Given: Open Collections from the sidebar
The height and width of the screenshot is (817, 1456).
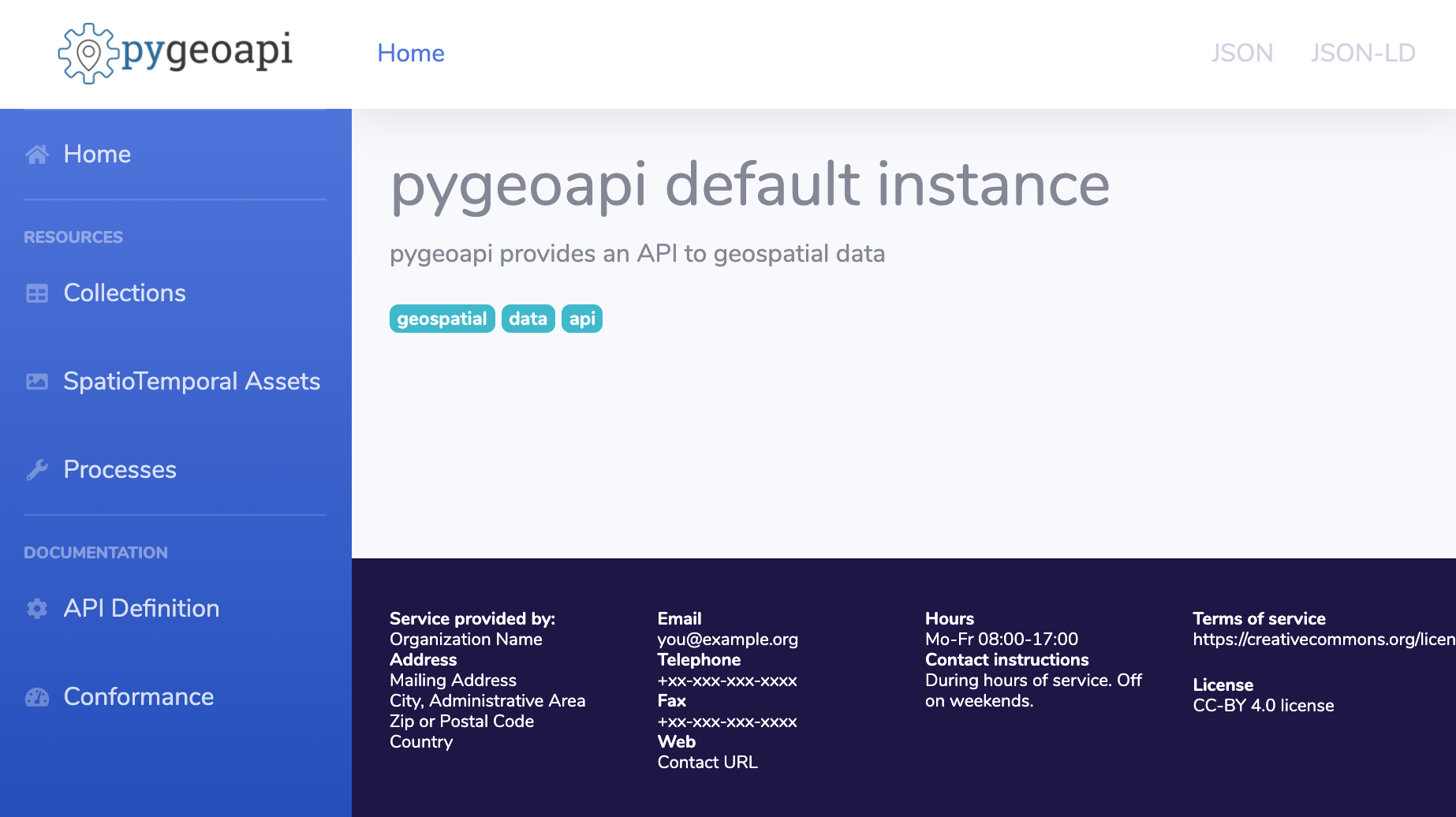Looking at the screenshot, I should [x=125, y=293].
